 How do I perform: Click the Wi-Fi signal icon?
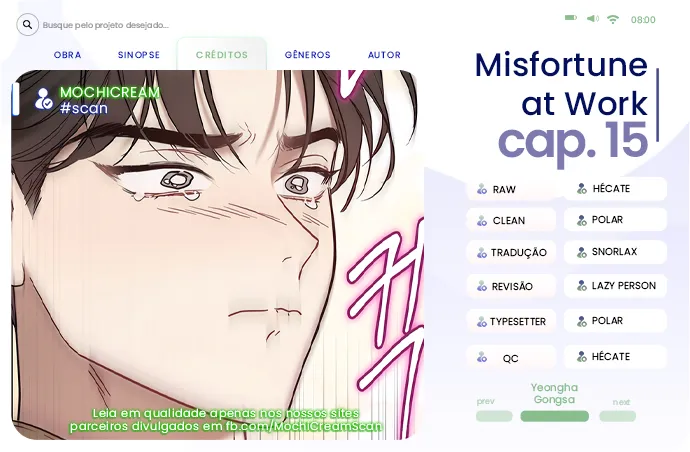[x=613, y=19]
